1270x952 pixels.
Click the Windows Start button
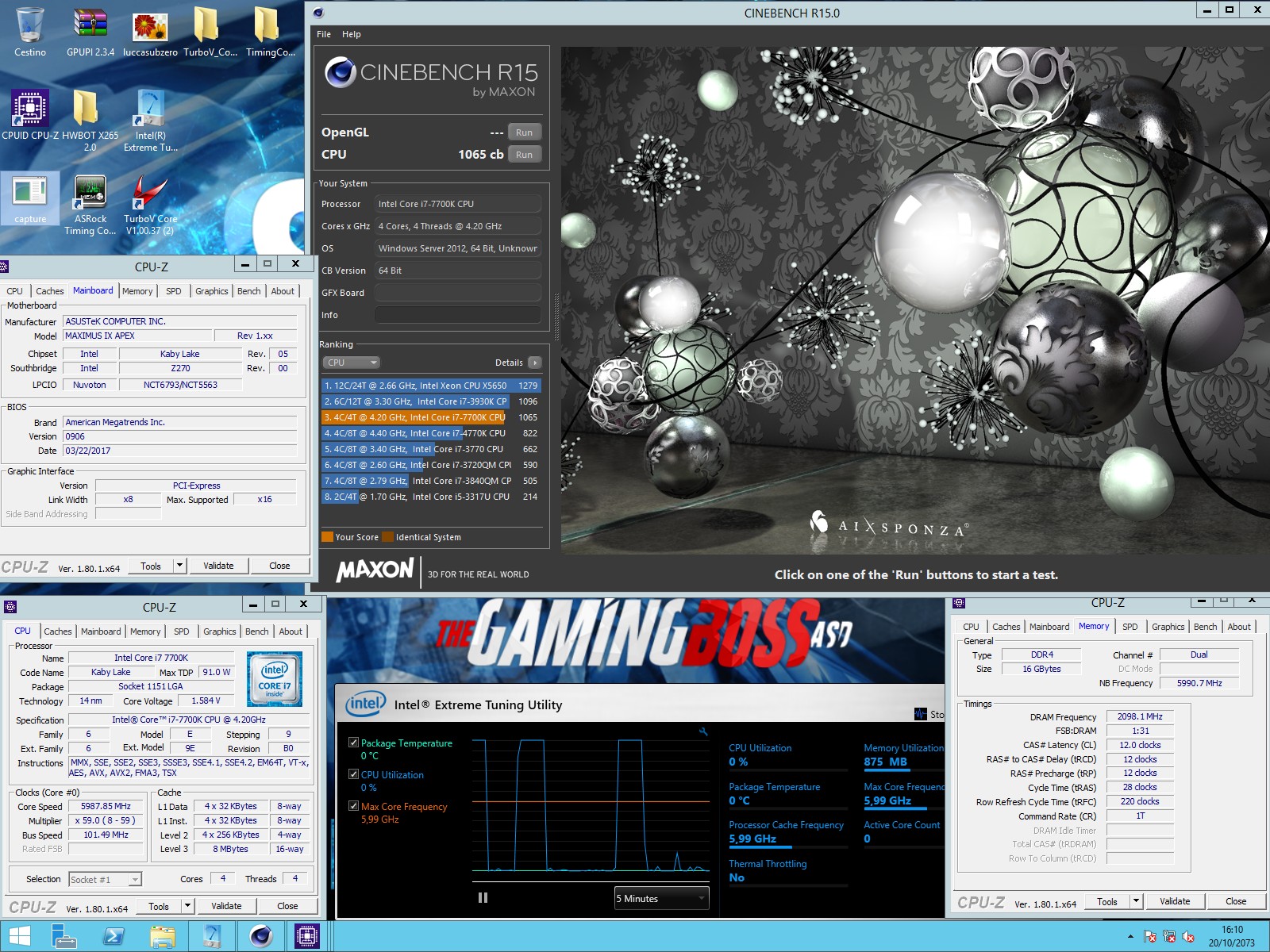click(x=19, y=936)
